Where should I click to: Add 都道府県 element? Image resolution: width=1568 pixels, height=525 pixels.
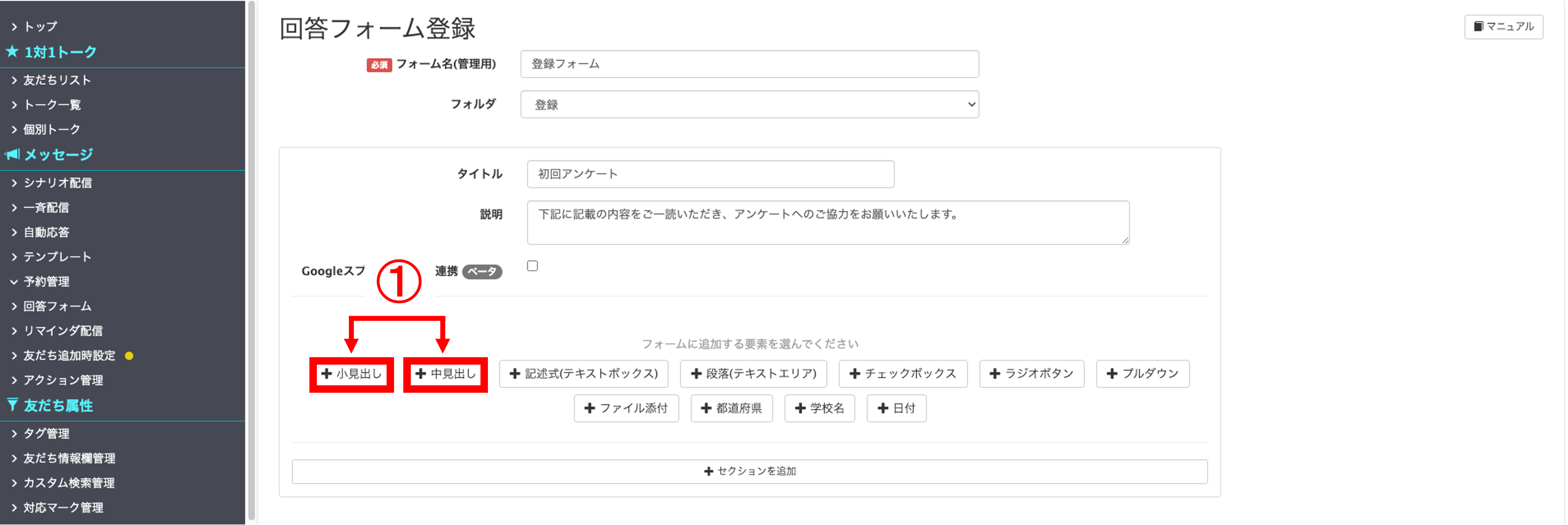point(732,408)
